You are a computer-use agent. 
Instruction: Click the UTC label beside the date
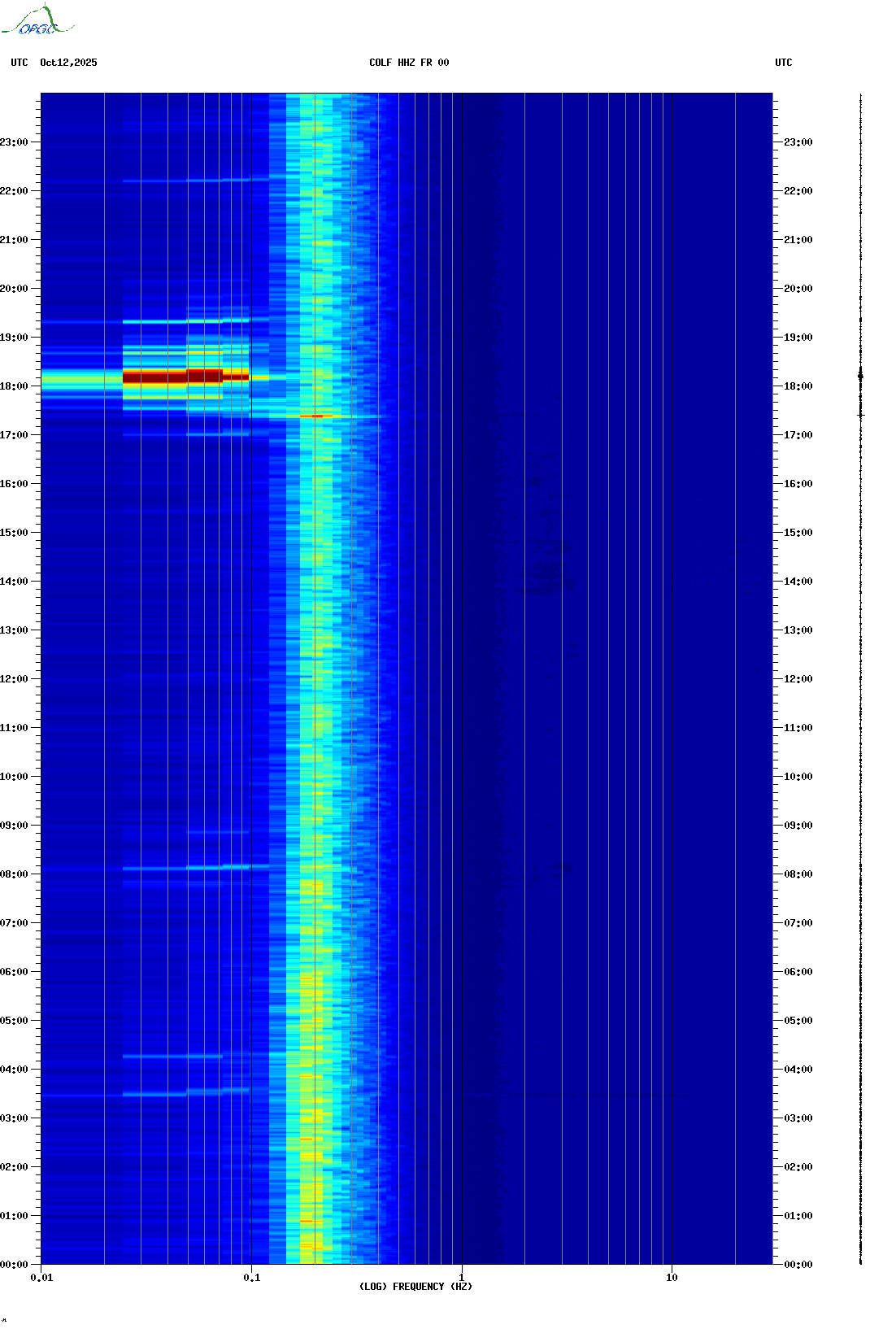[20, 63]
